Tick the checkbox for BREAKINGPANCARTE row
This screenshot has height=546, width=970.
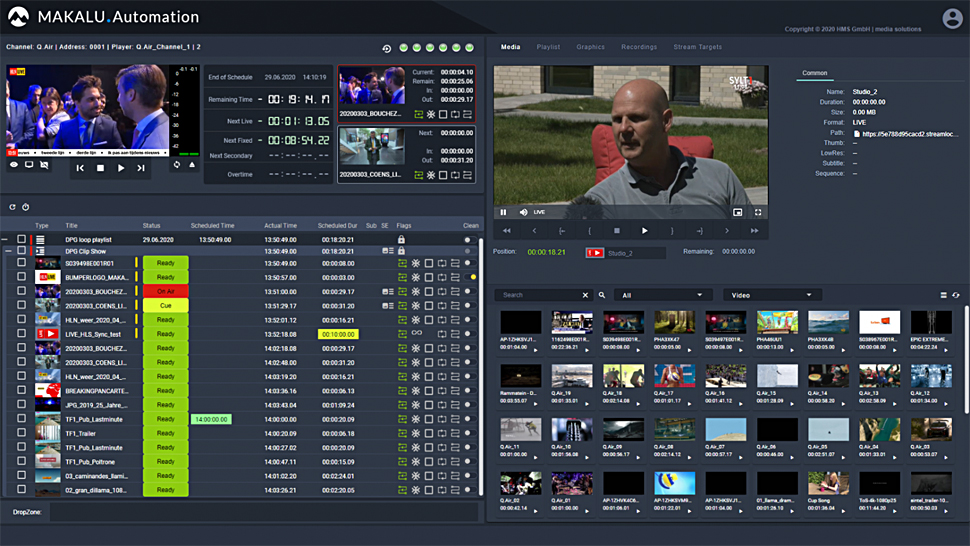click(22, 390)
